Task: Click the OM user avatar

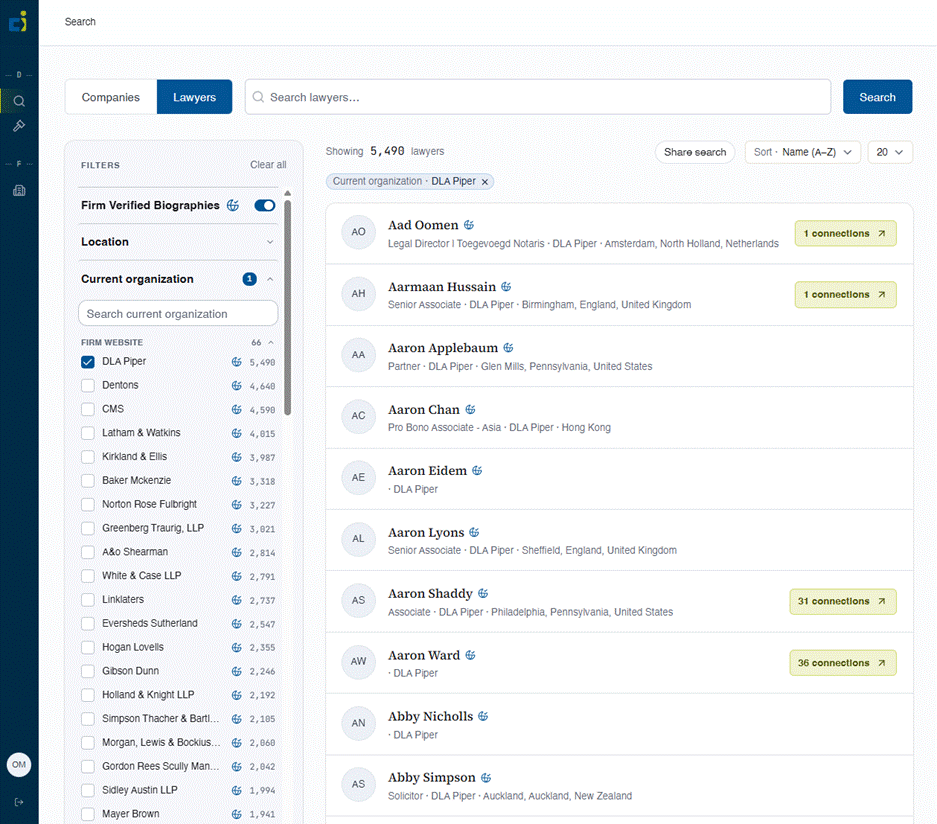Action: click(19, 764)
